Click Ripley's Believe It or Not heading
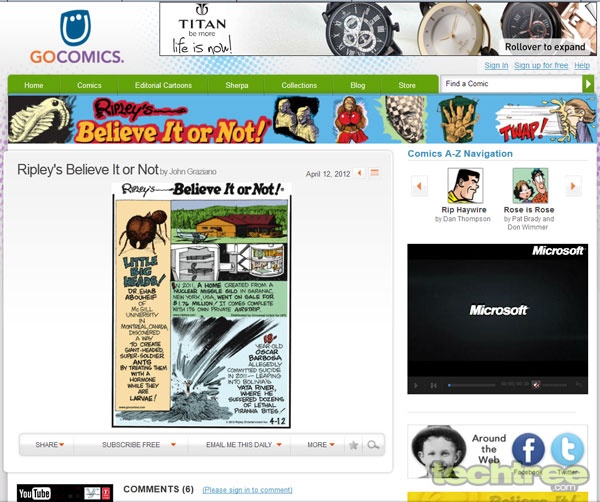Screen dimensions: 600x502 click(88, 170)
